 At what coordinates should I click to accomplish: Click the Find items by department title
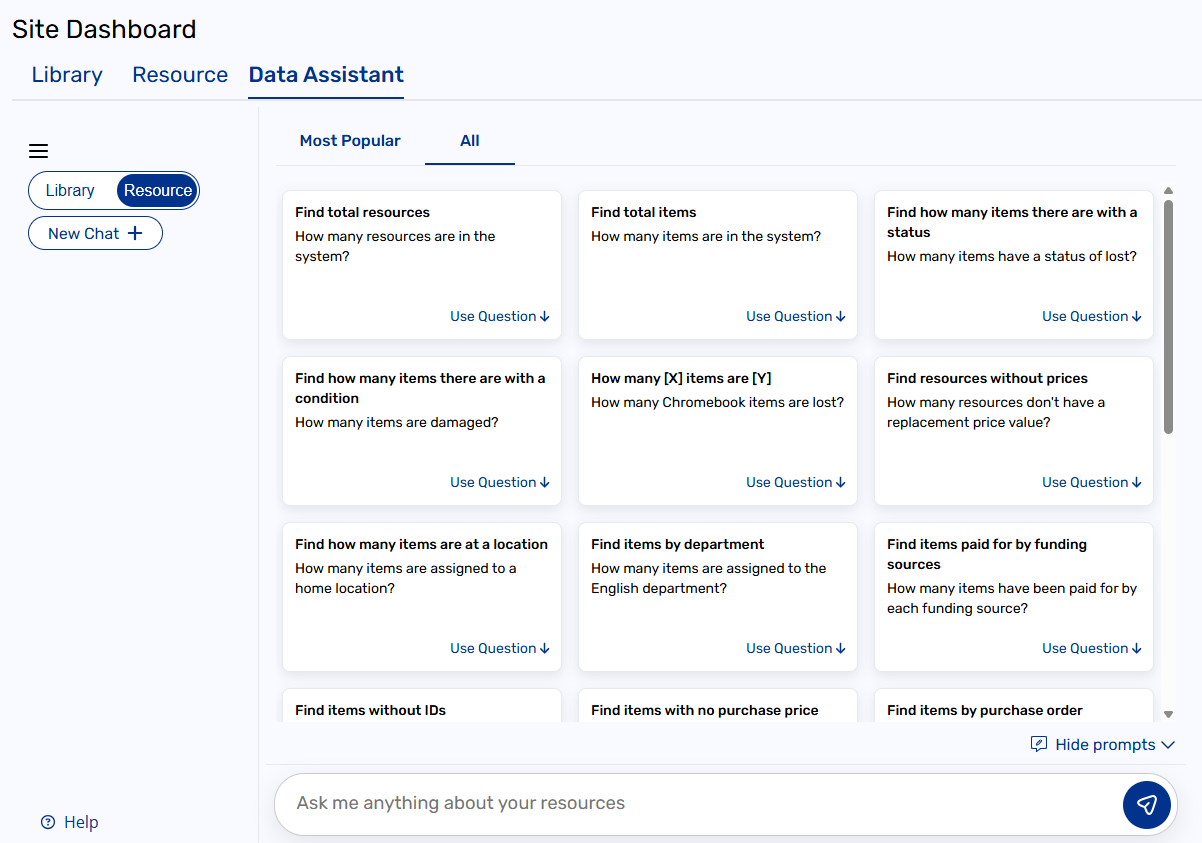678,544
